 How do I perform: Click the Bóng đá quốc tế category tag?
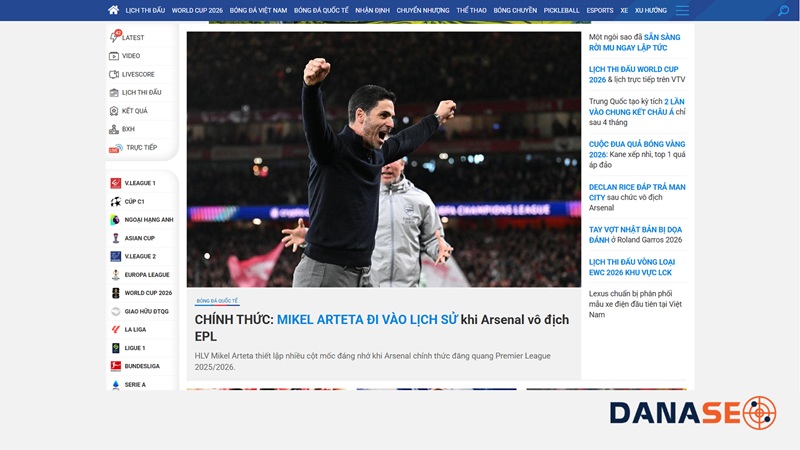tap(217, 301)
